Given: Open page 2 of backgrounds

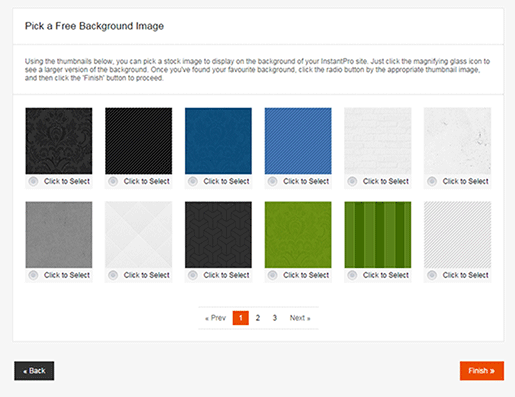Looking at the screenshot, I should (x=258, y=318).
